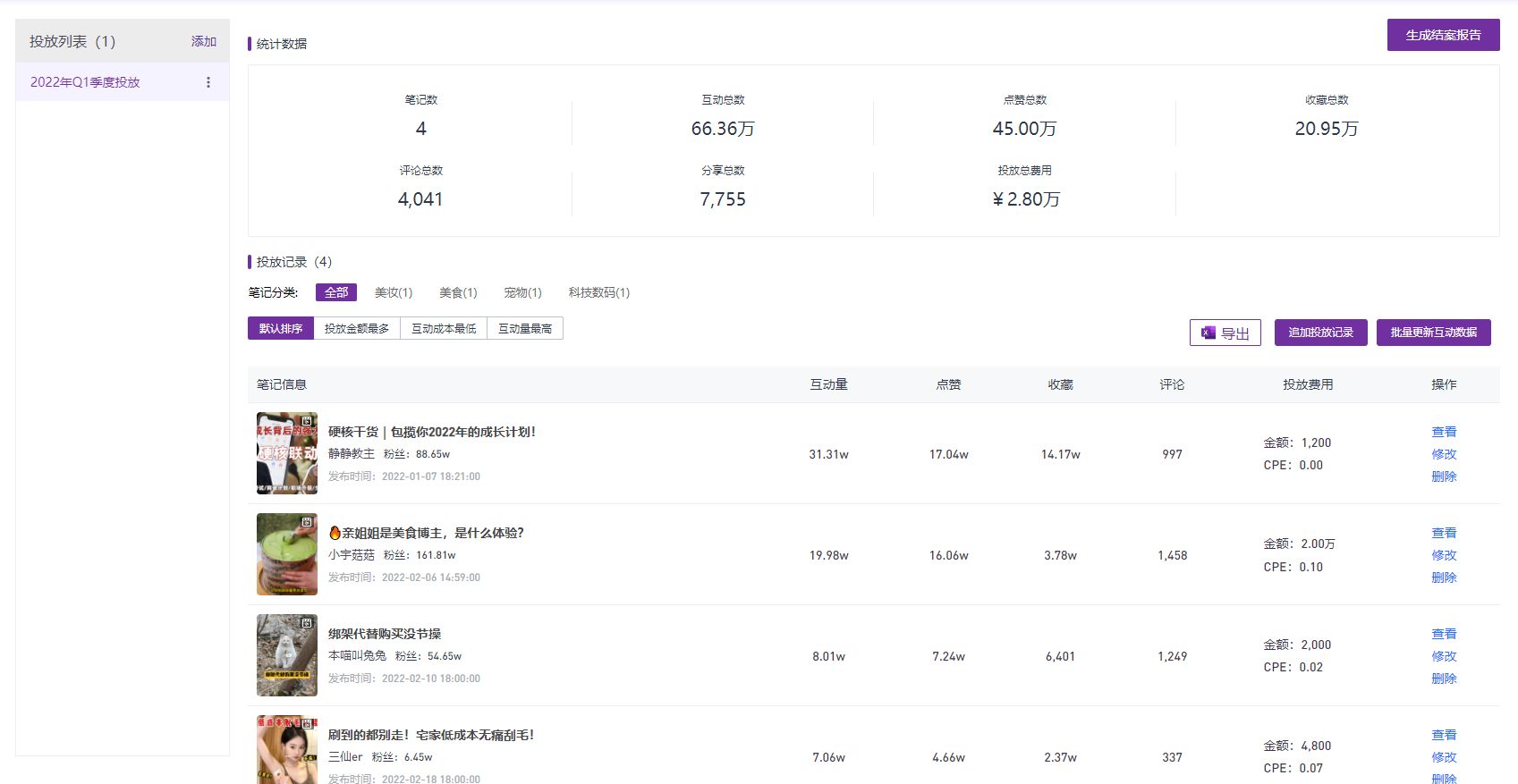Sort by 互动成本最低
This screenshot has height=784, width=1518.
[x=444, y=329]
